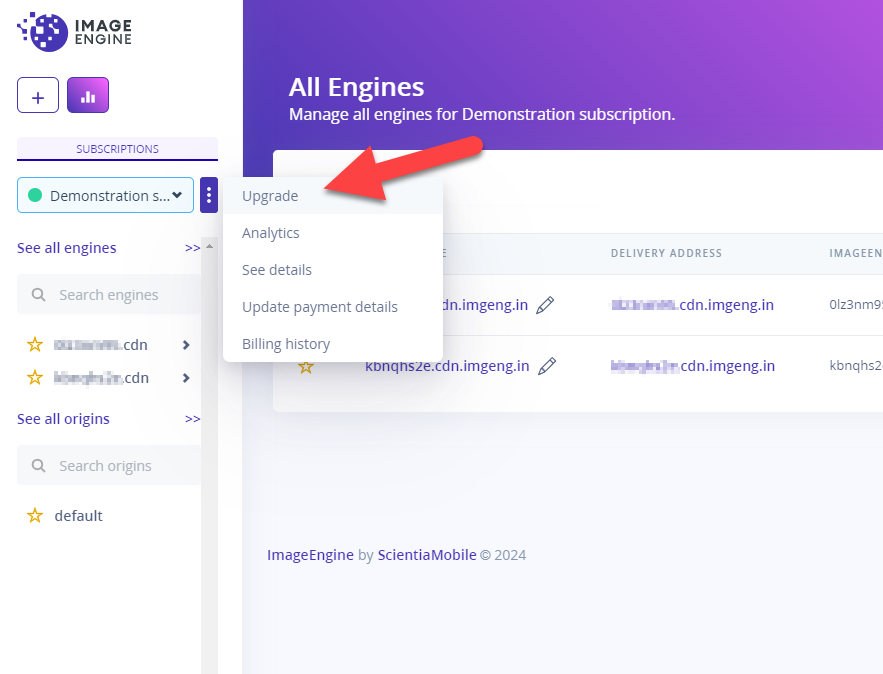883x674 pixels.
Task: Edit kbnqhs2e.cdn.imgeng.in with the pencil icon
Action: [x=547, y=366]
